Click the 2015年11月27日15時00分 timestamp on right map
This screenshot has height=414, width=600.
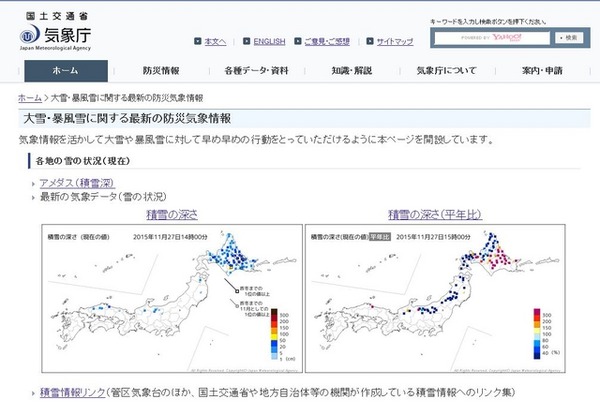pos(433,237)
